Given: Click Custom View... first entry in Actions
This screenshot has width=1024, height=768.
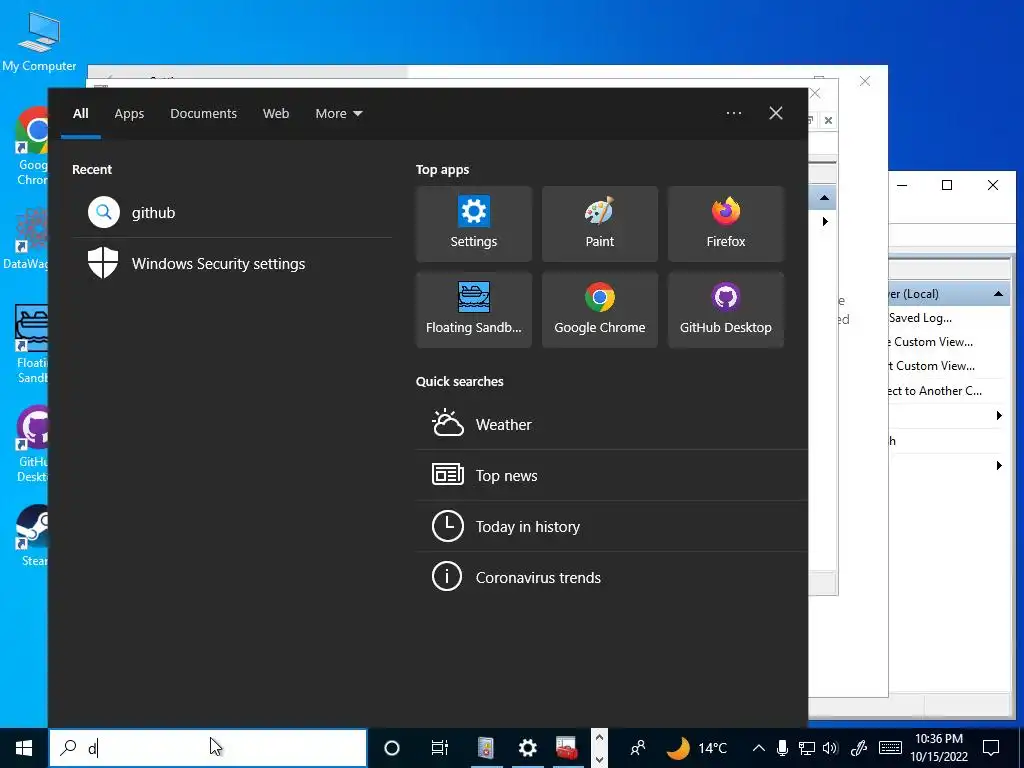Looking at the screenshot, I should pos(933,342).
